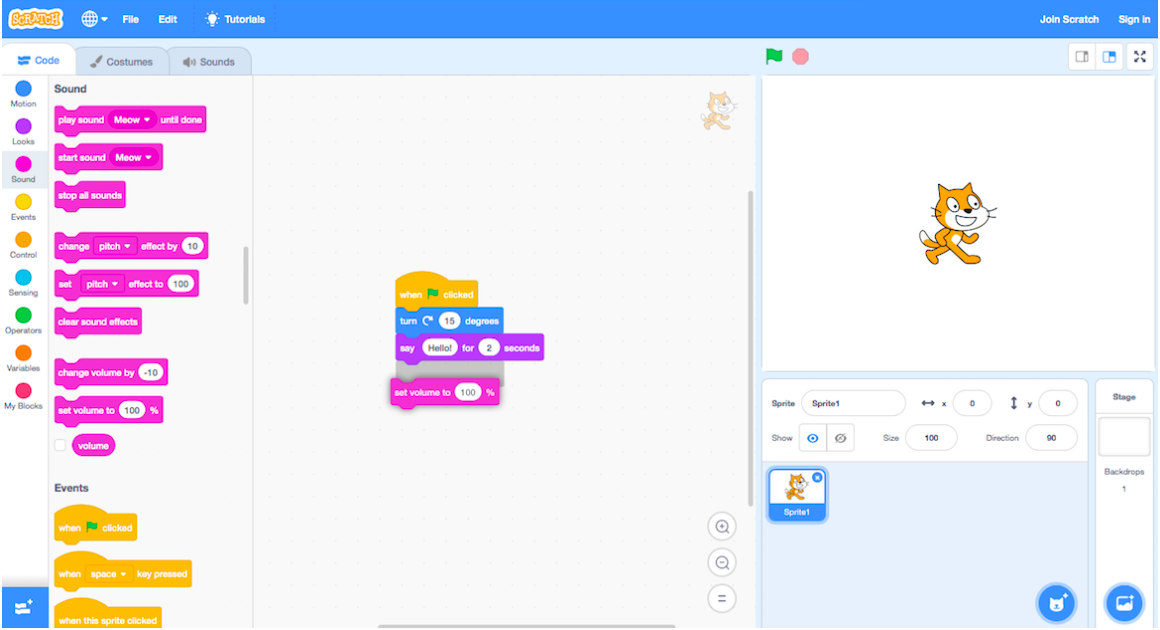The width and height of the screenshot is (1160, 630).
Task: Click the sprite x position field
Action: click(972, 403)
